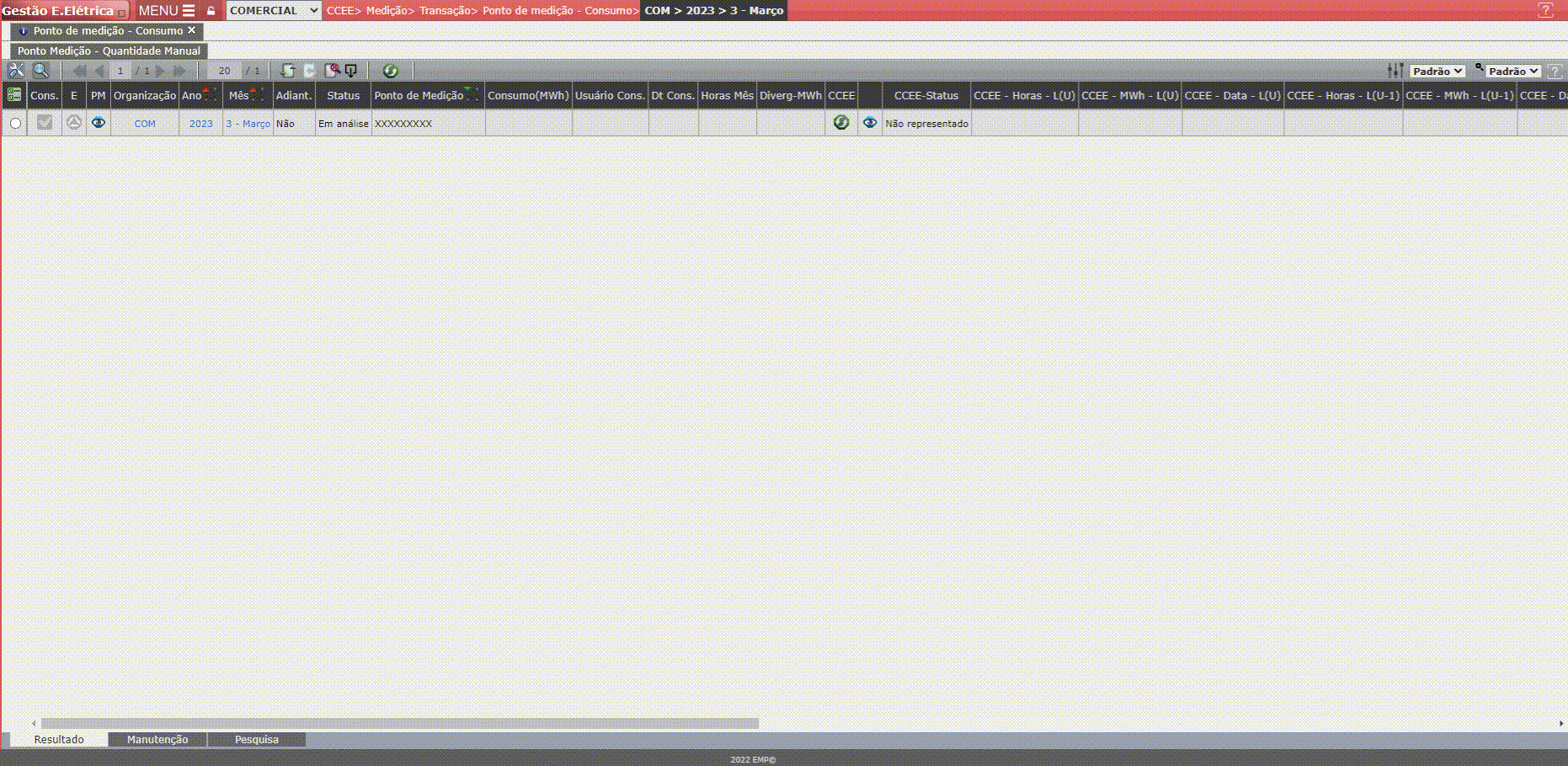Image resolution: width=1568 pixels, height=766 pixels.
Task: Click the green refresh icon in the toolbar
Action: (x=390, y=71)
